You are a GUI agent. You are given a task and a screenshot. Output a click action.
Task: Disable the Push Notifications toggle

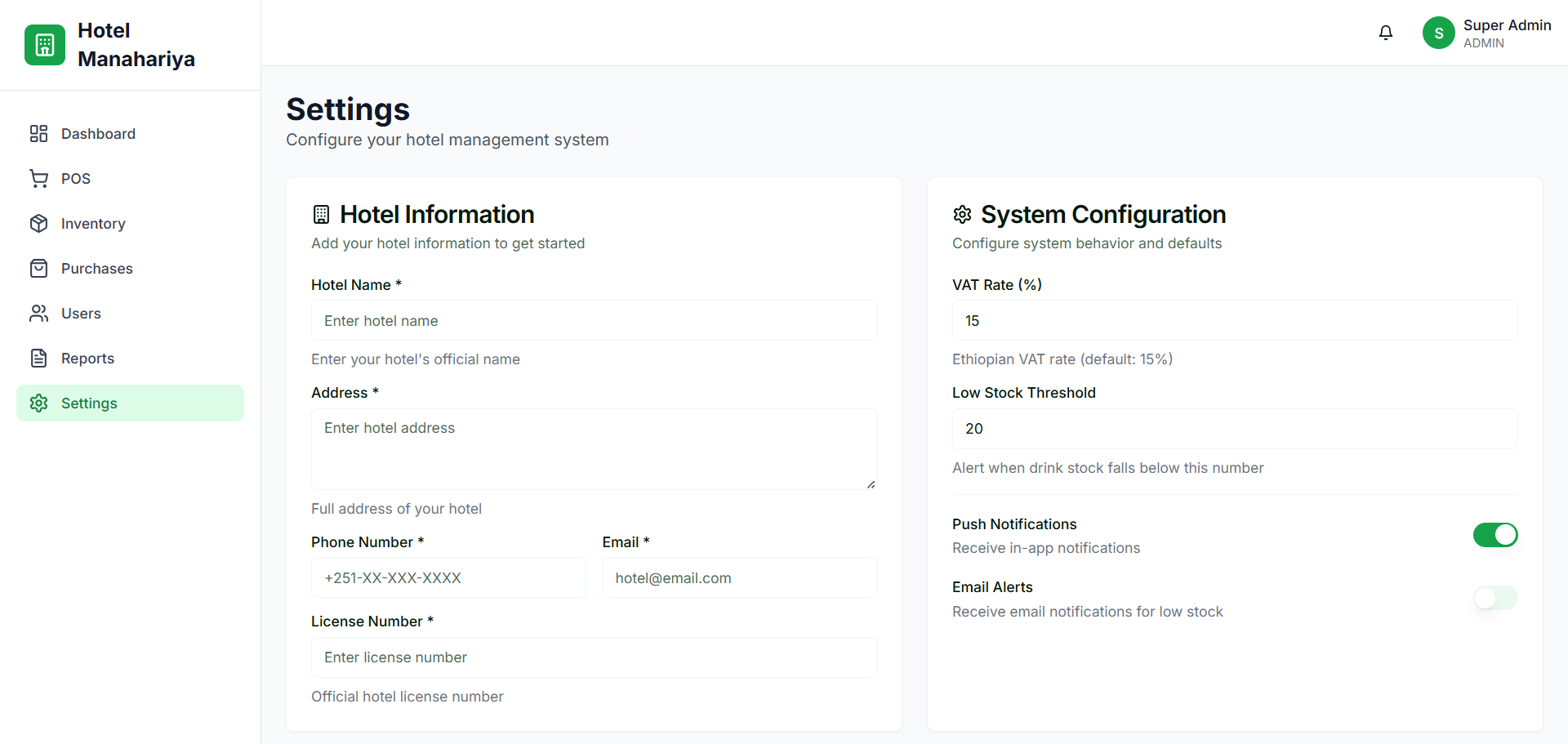pos(1494,535)
